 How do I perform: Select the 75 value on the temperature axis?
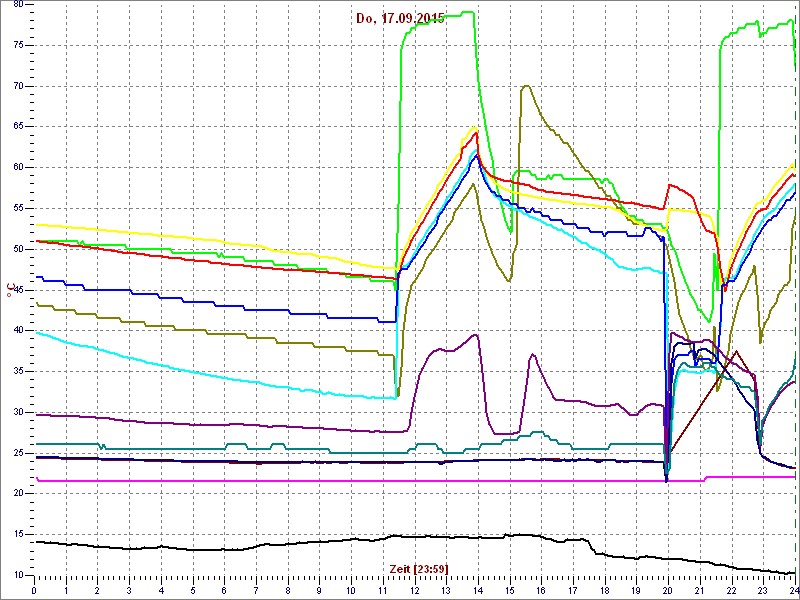coord(18,45)
